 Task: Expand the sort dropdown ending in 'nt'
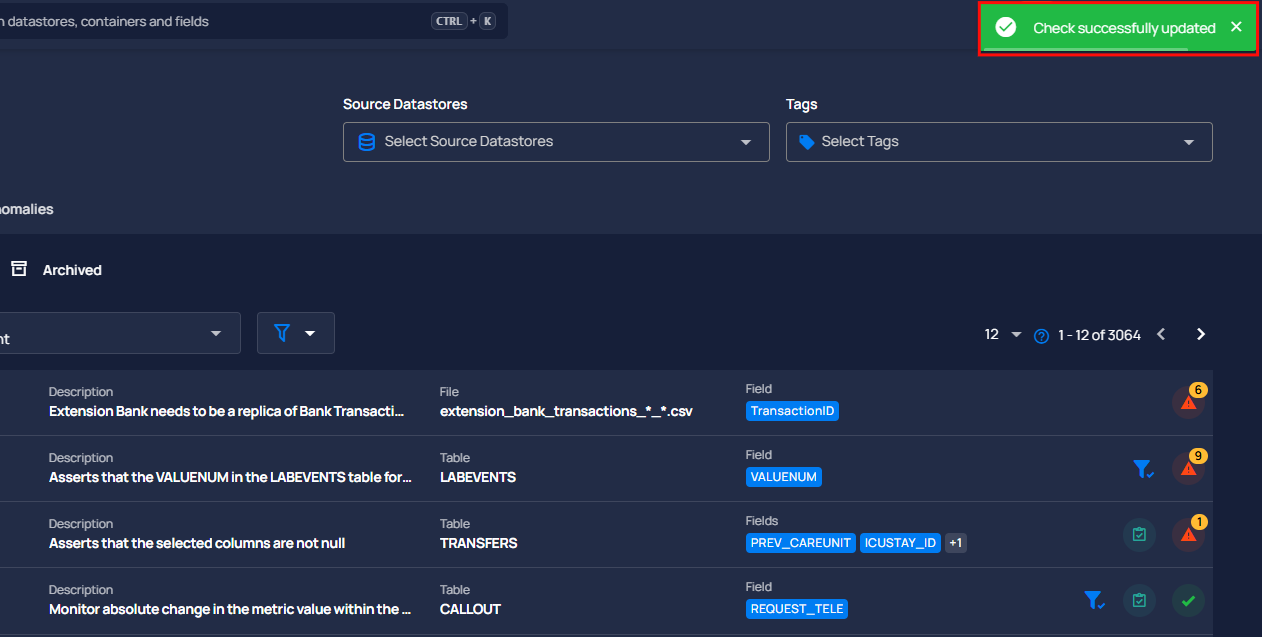tap(118, 333)
